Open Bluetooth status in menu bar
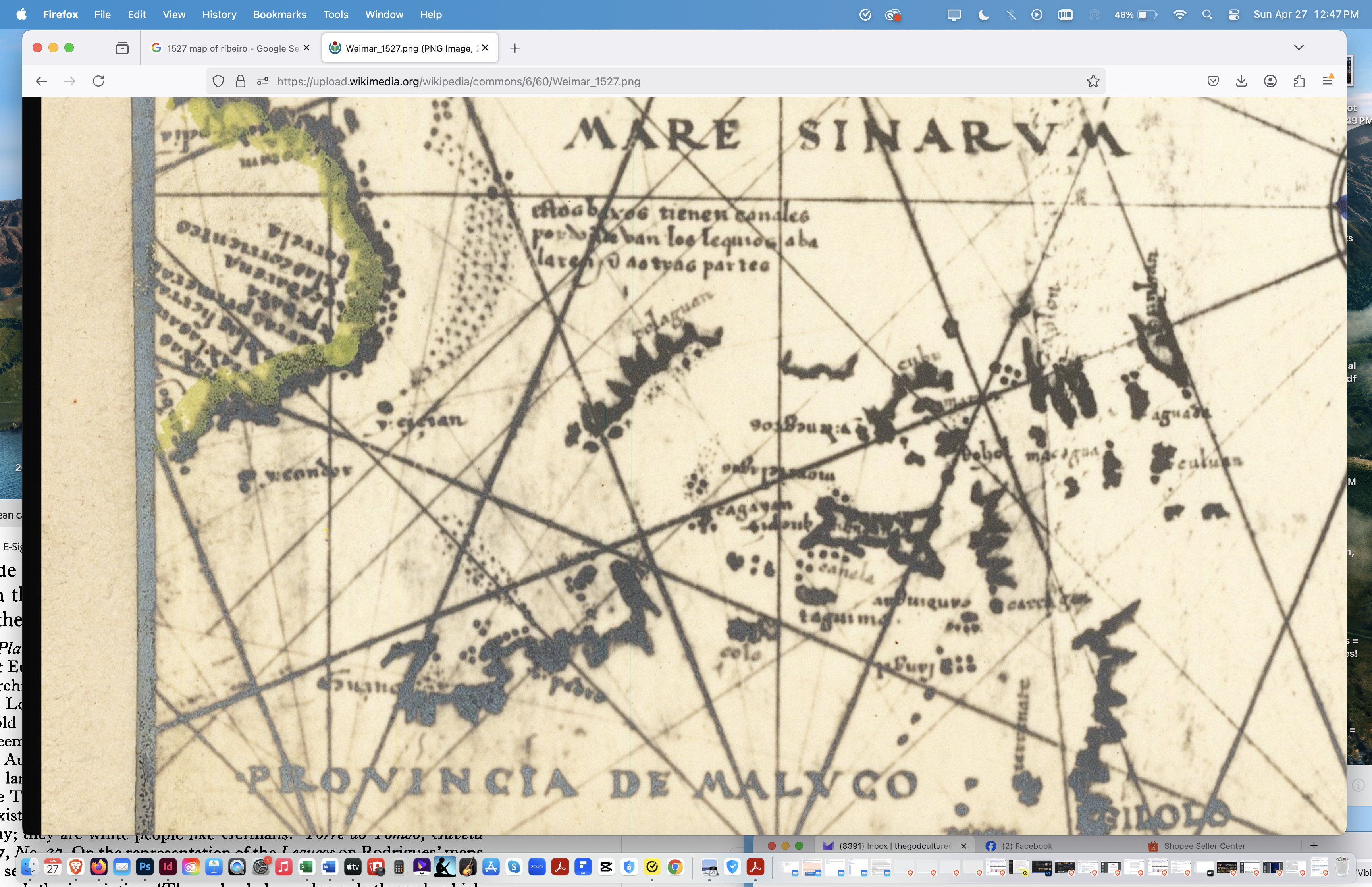1372x887 pixels. coord(1011,14)
